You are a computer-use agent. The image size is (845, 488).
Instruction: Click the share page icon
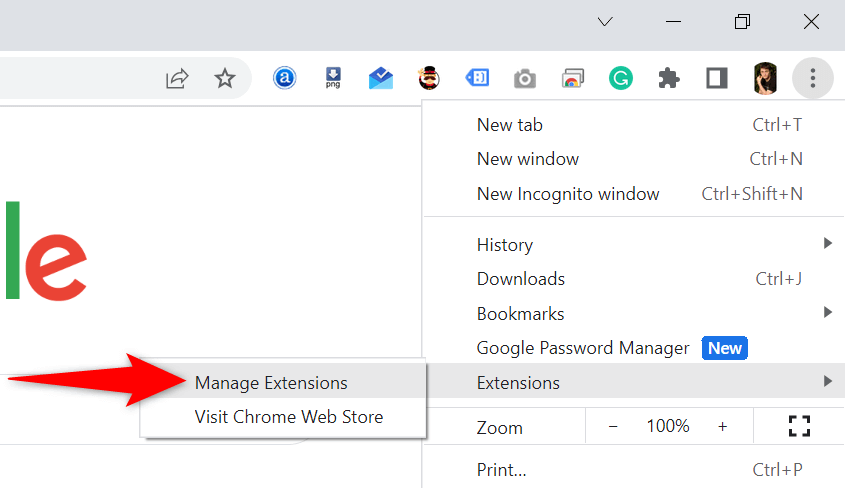click(x=177, y=78)
